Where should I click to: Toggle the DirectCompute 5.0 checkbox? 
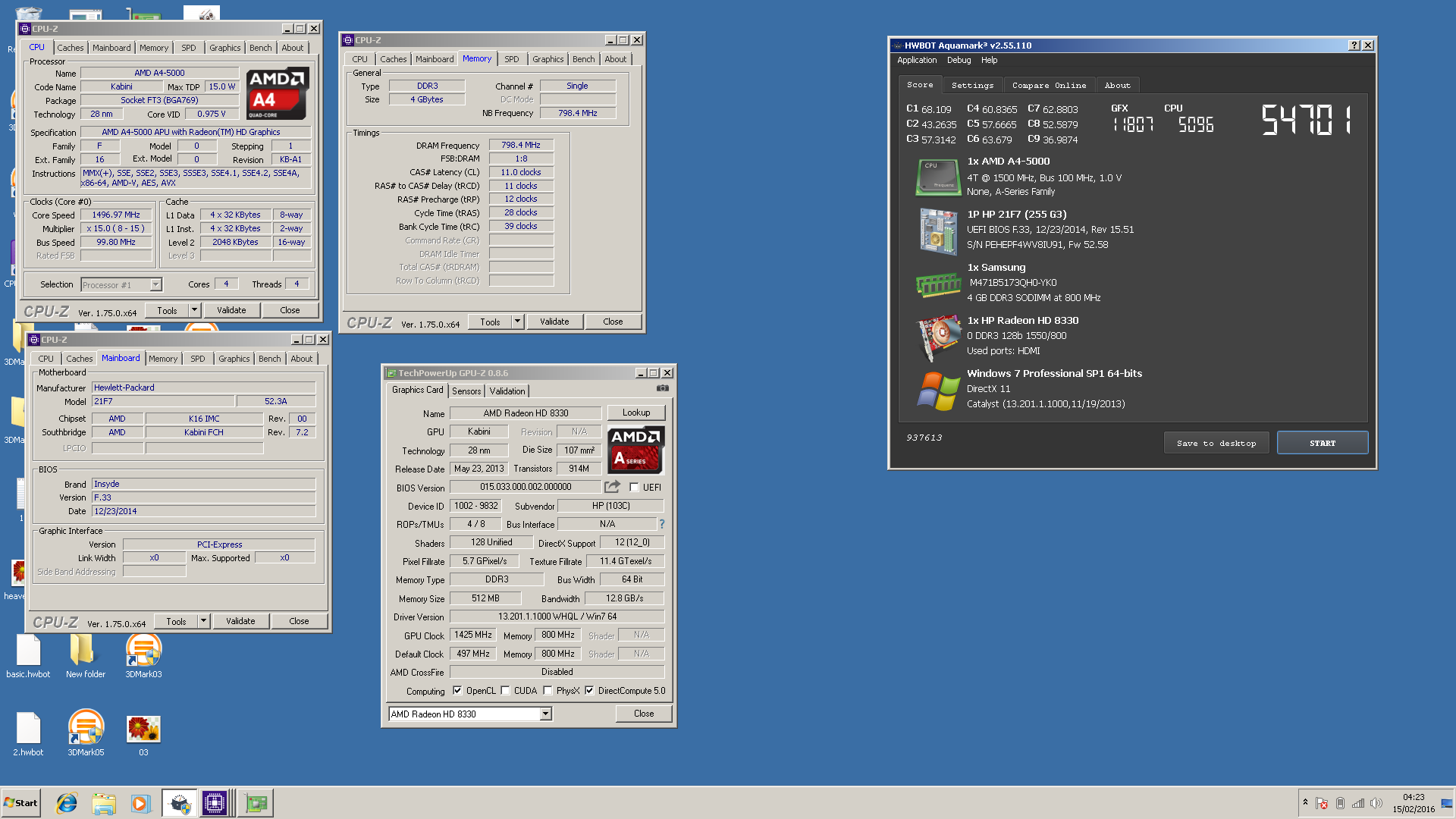pos(589,690)
